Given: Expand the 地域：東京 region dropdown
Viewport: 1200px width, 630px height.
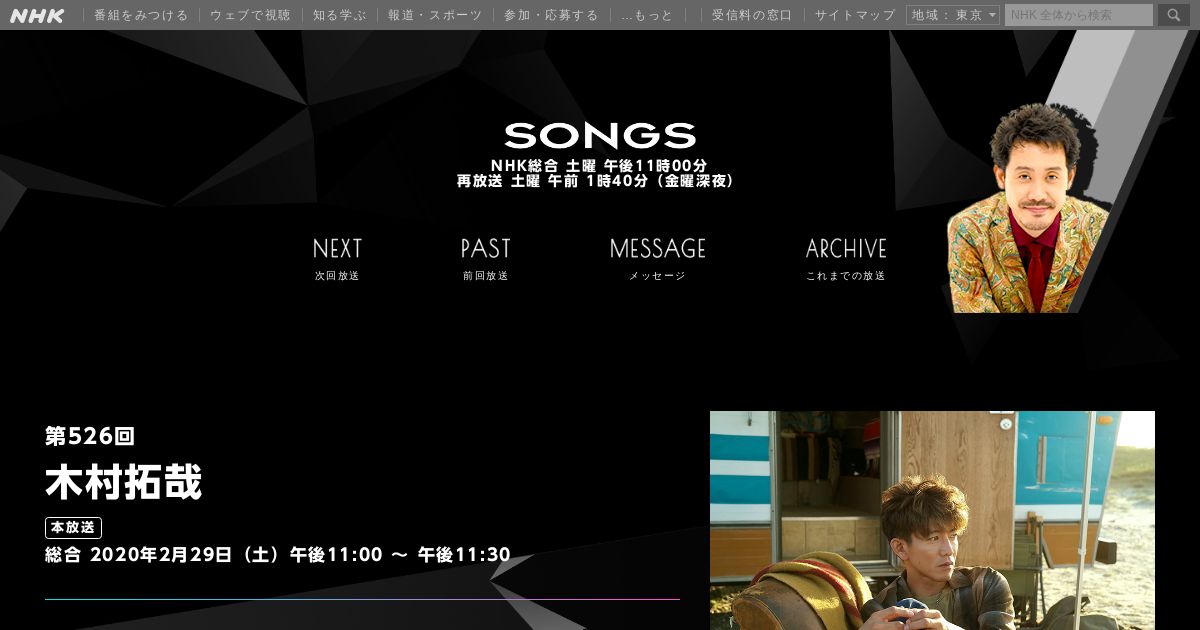Looking at the screenshot, I should (953, 15).
